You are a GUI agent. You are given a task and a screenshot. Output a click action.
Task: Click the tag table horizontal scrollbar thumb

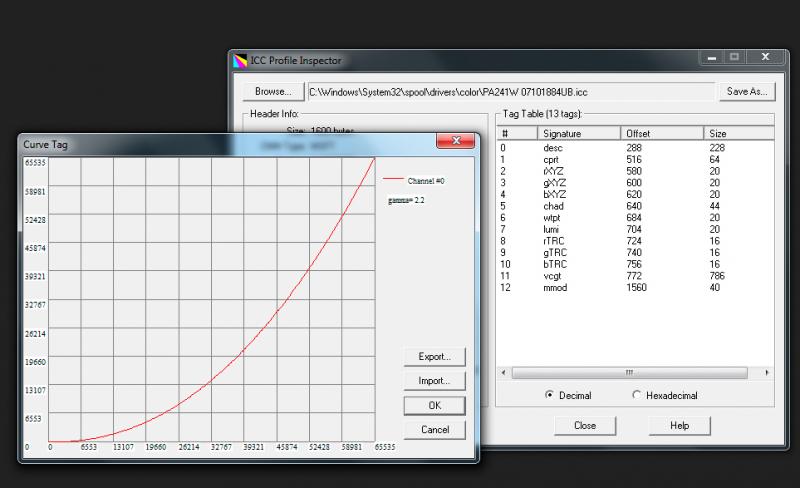pyautogui.click(x=630, y=373)
